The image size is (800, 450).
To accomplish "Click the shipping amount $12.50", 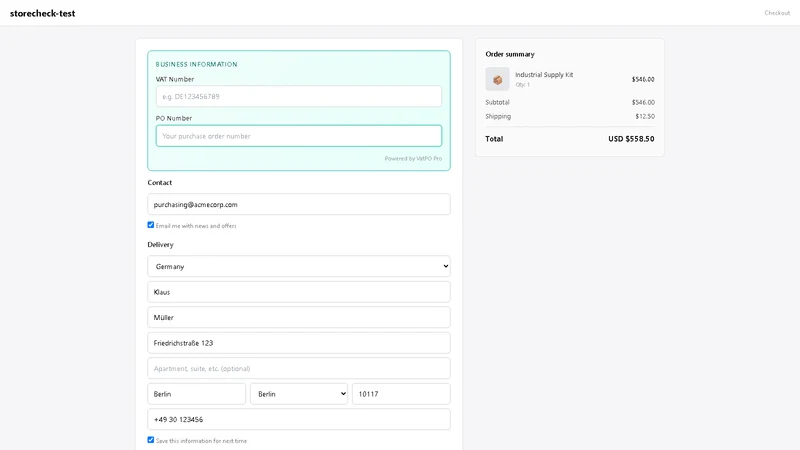I will pyautogui.click(x=645, y=116).
